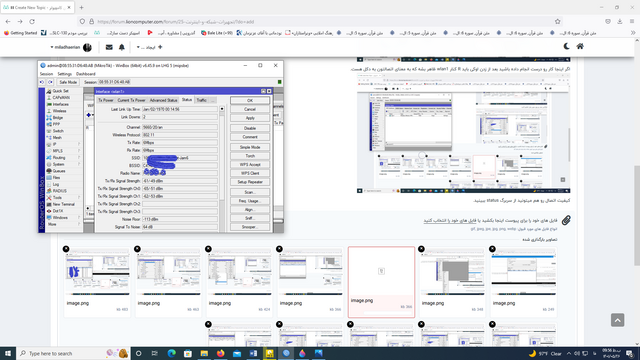Screen dimensions: 640x360
Task: Switch to Tx Power tab
Action: [x=105, y=100]
